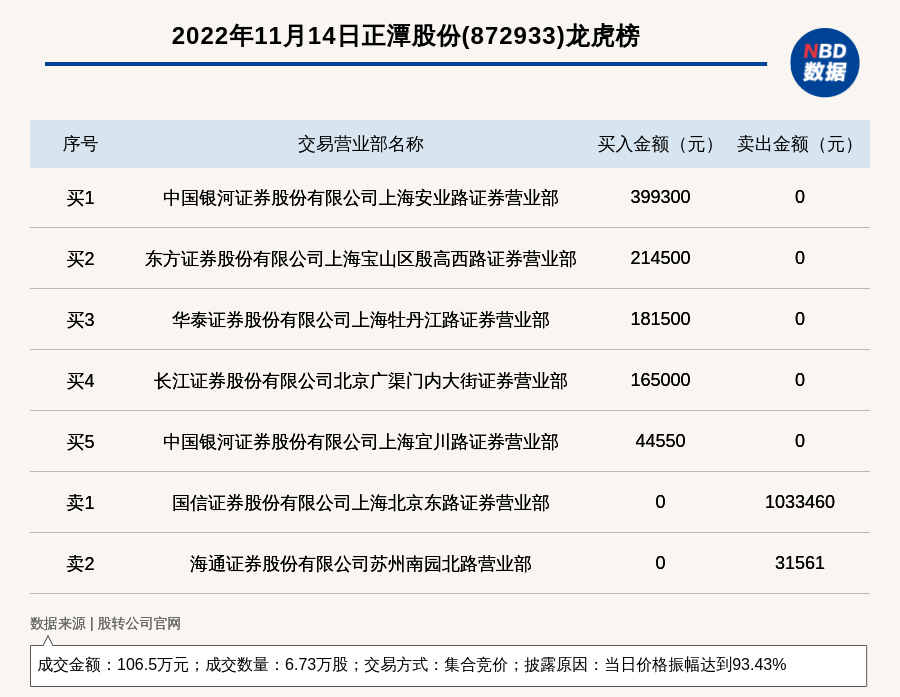Select the 买3 row label

tap(80, 320)
